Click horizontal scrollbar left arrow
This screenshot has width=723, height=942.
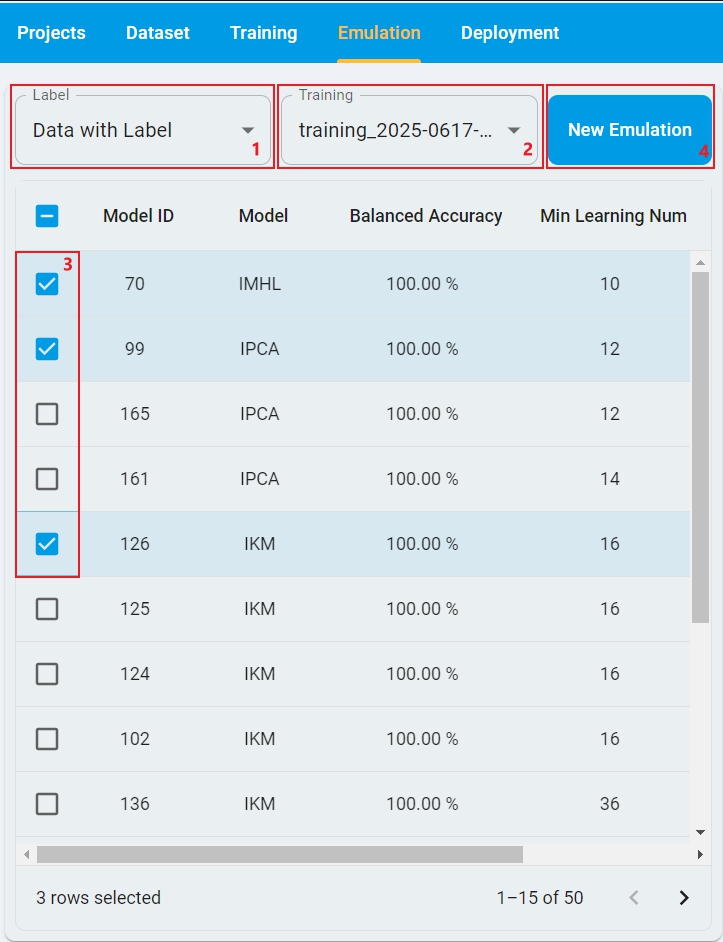click(x=26, y=855)
